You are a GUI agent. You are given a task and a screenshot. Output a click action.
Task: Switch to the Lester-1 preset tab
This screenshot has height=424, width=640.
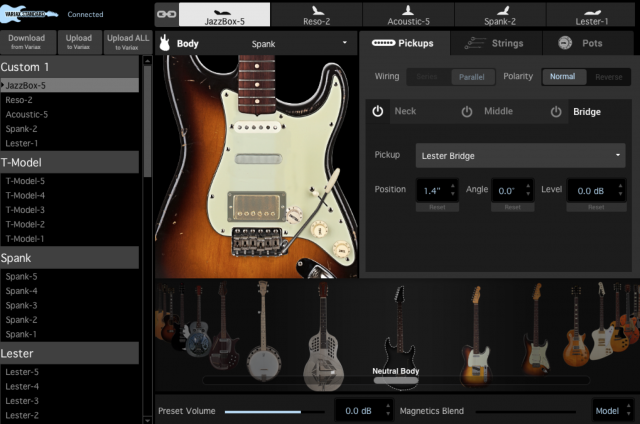point(591,14)
